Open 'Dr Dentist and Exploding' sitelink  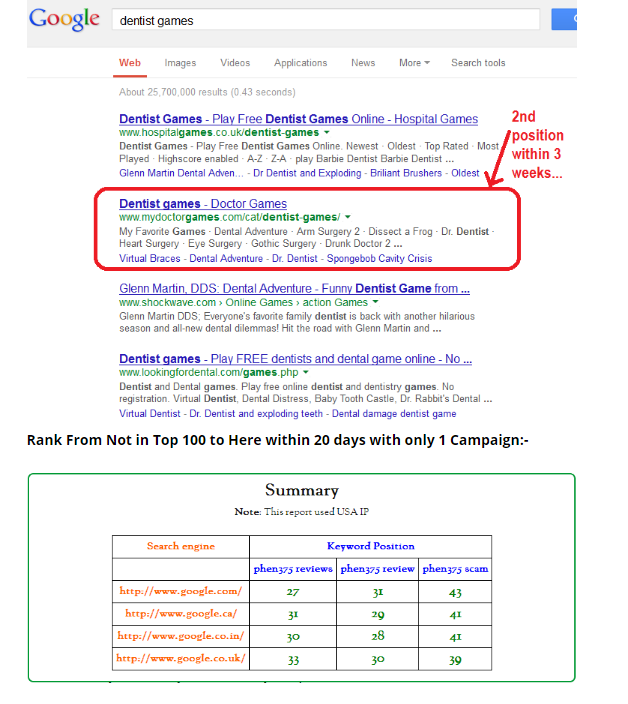pyautogui.click(x=307, y=173)
